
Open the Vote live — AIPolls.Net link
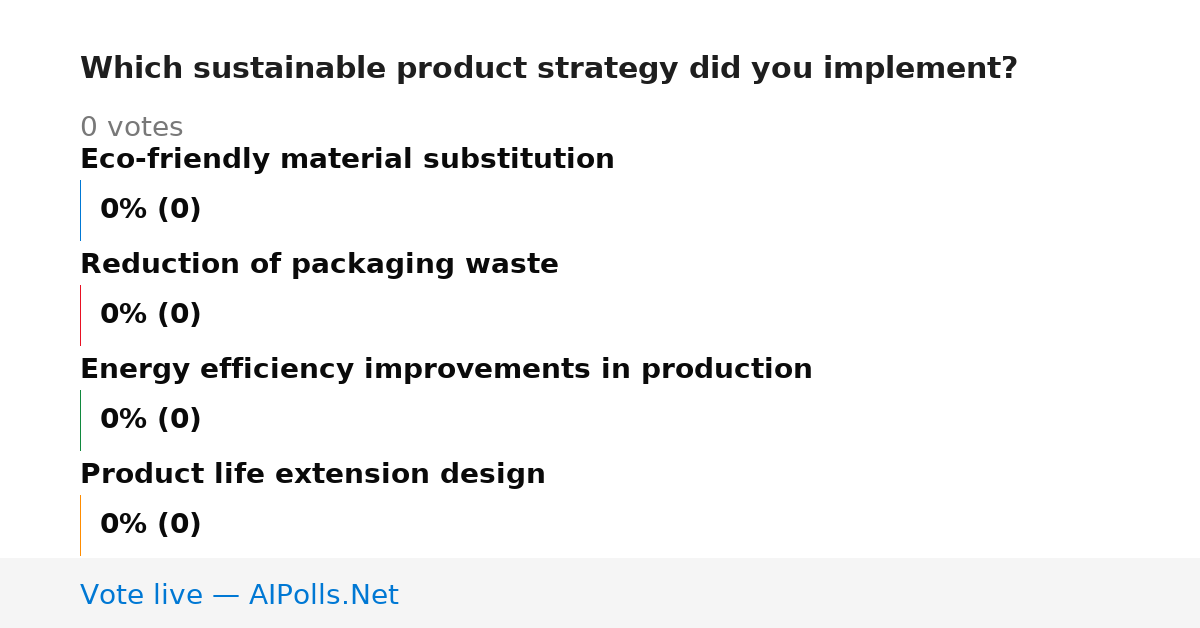tap(239, 595)
